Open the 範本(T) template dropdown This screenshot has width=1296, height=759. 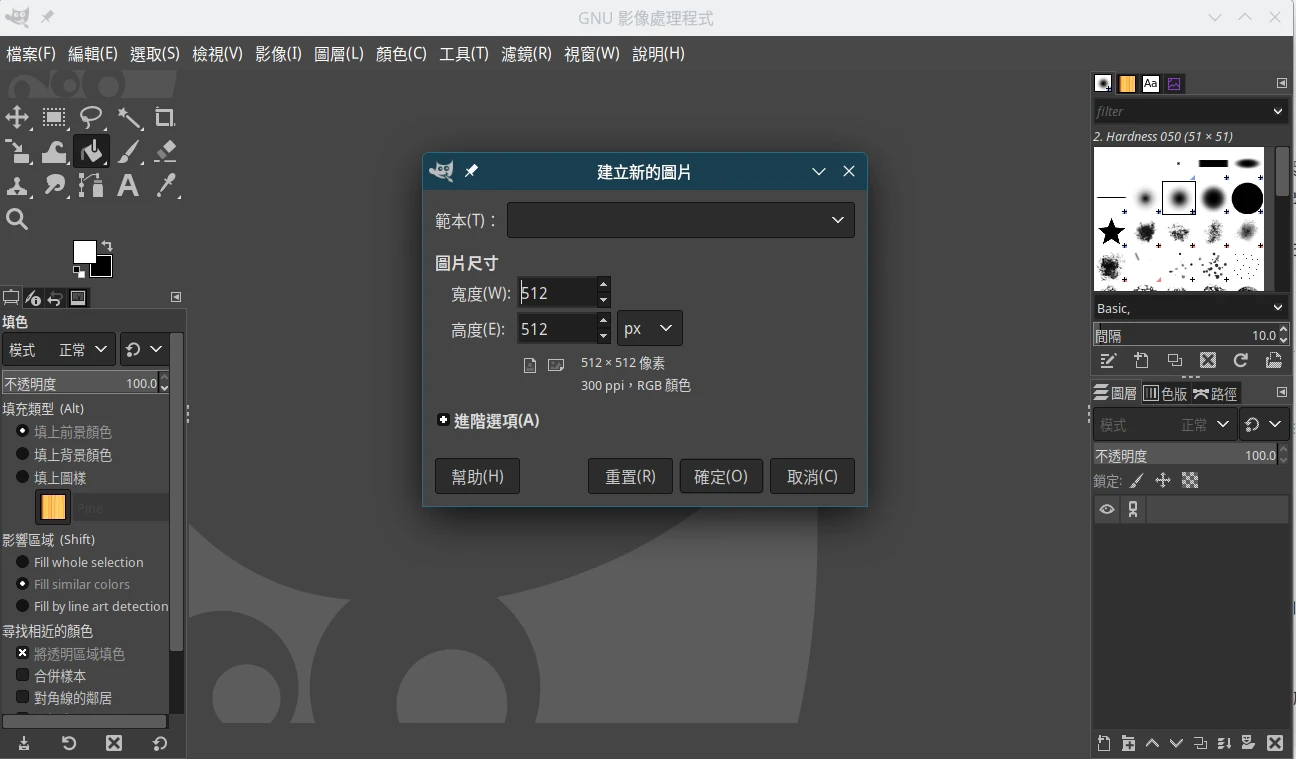point(680,220)
